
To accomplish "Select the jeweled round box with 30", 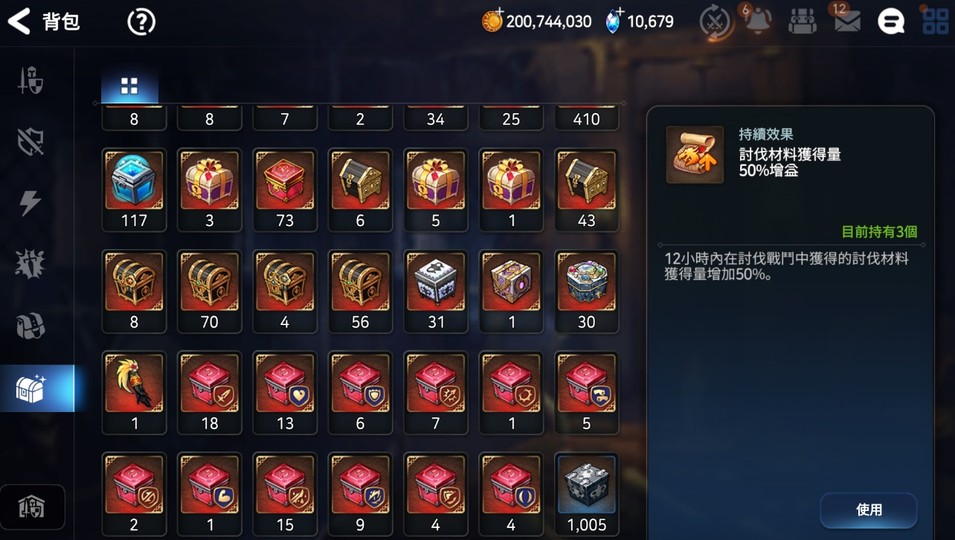I will coord(587,292).
